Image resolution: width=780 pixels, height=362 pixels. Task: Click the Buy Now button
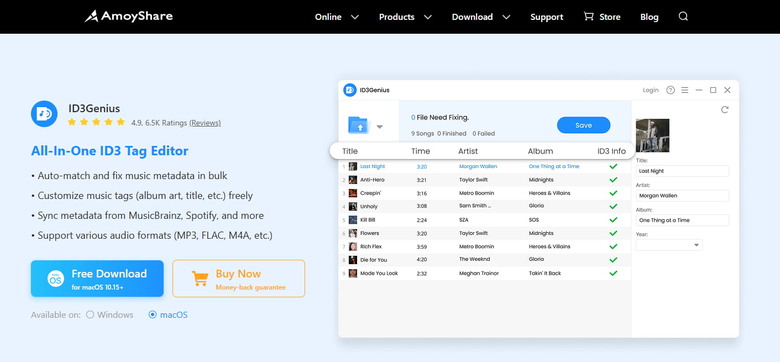tap(239, 278)
